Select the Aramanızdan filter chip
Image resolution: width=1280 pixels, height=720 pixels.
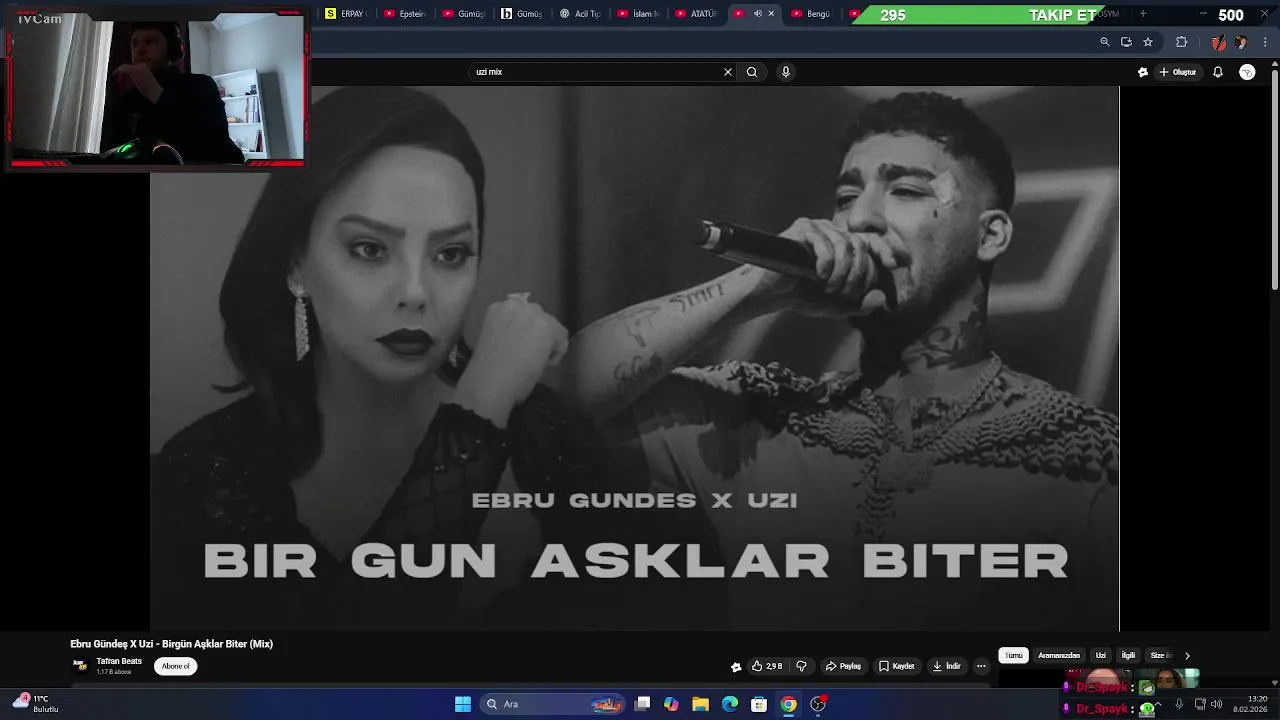tap(1059, 655)
